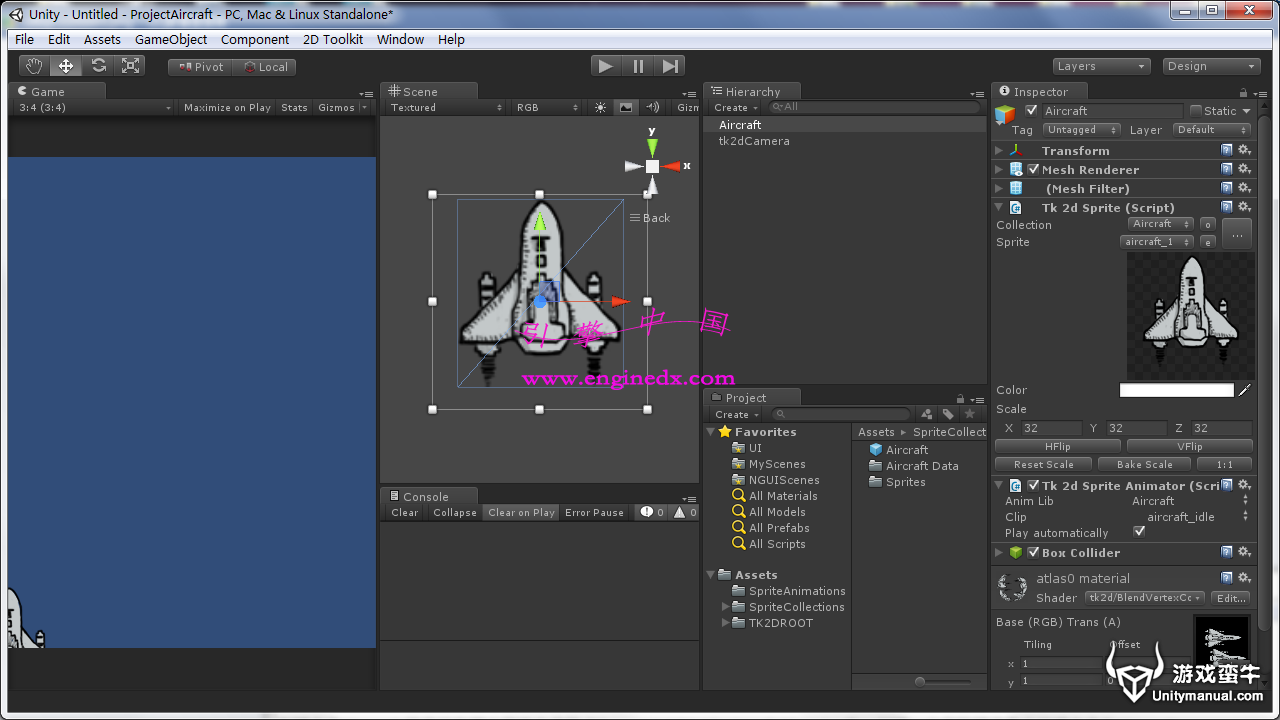Open the 2D Toolkit menu
The height and width of the screenshot is (720, 1280).
[333, 39]
